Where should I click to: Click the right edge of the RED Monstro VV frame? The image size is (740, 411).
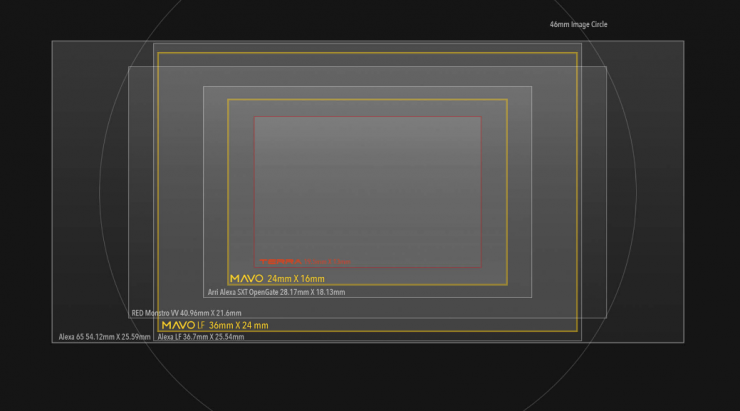click(606, 190)
